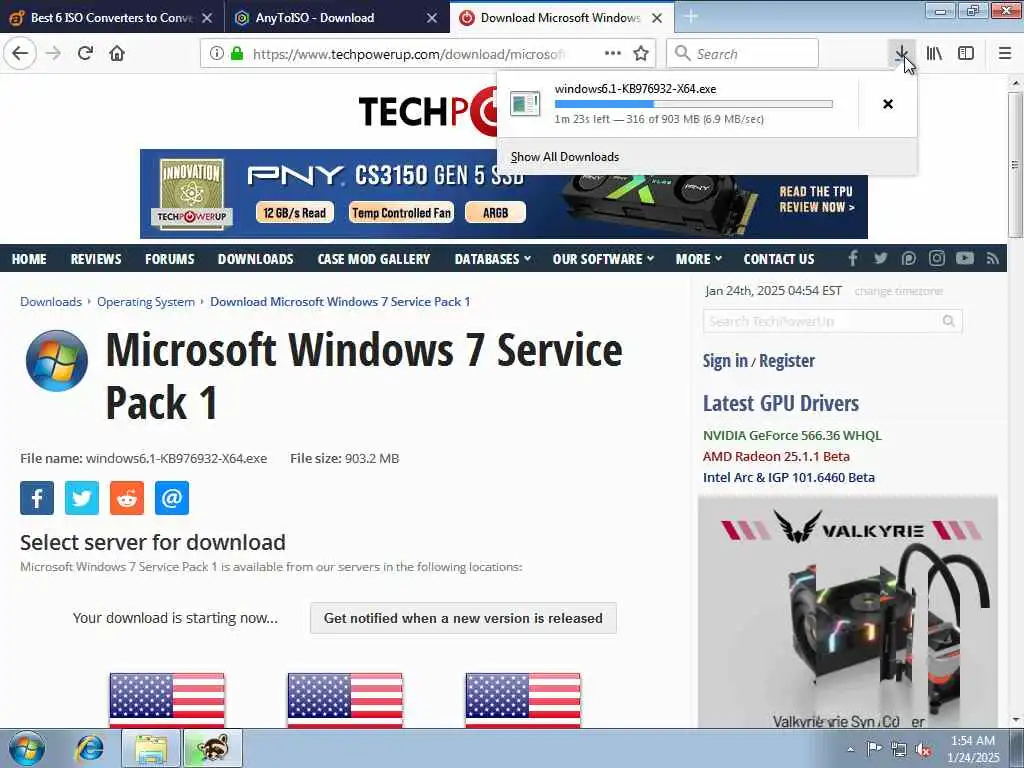Viewport: 1024px width, 768px height.
Task: Open the DOWNLOADS nav item
Action: 255,259
